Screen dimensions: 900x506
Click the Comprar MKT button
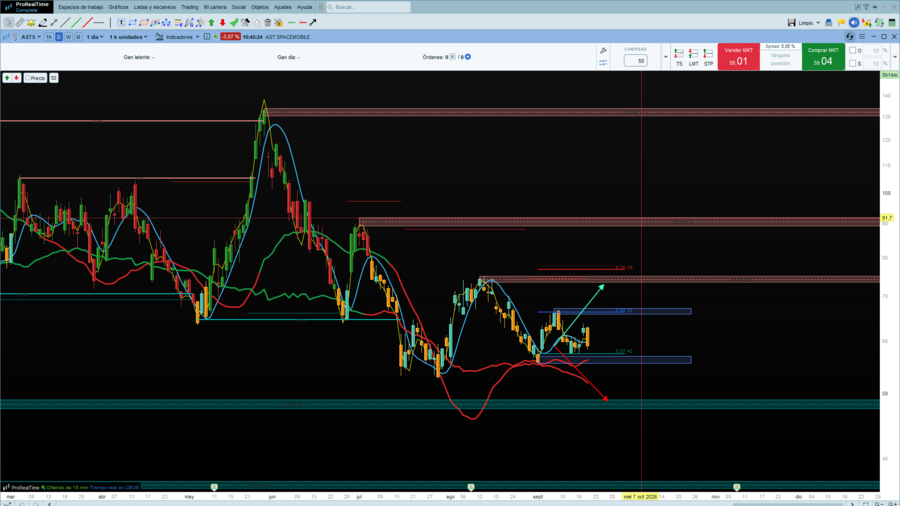(823, 57)
